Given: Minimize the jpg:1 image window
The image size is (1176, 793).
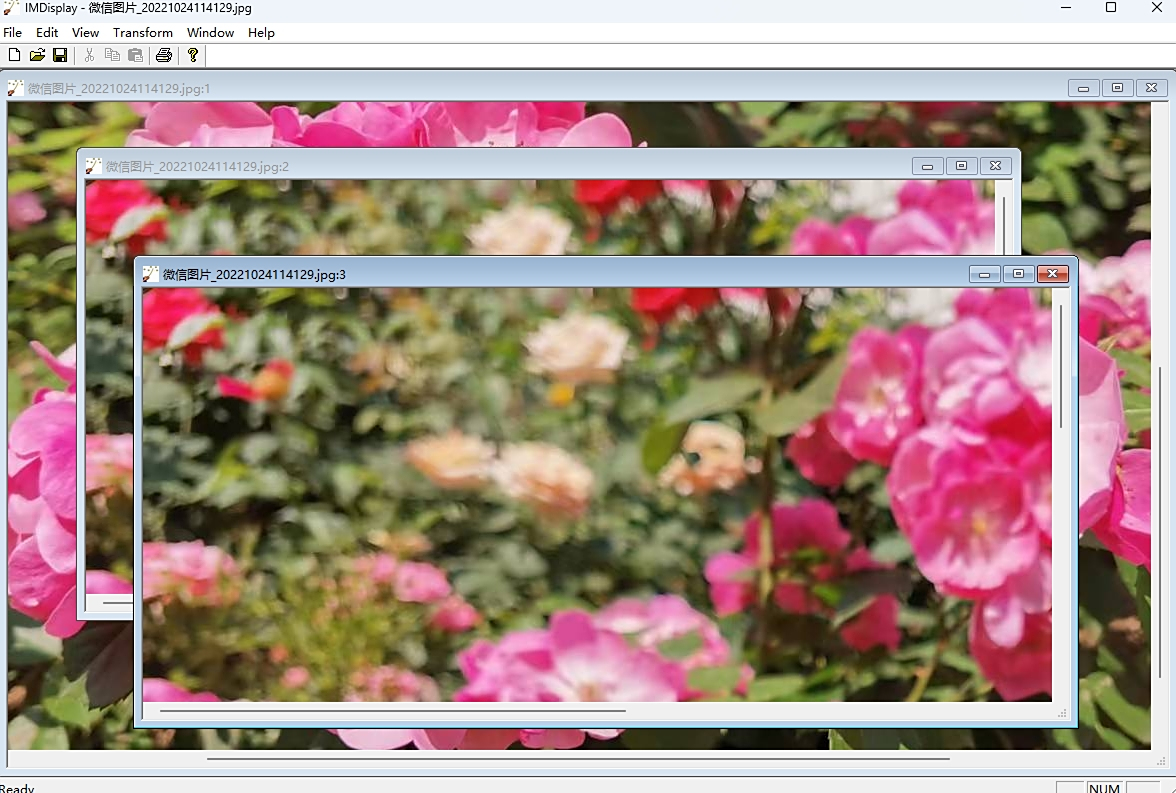Looking at the screenshot, I should point(1083,88).
